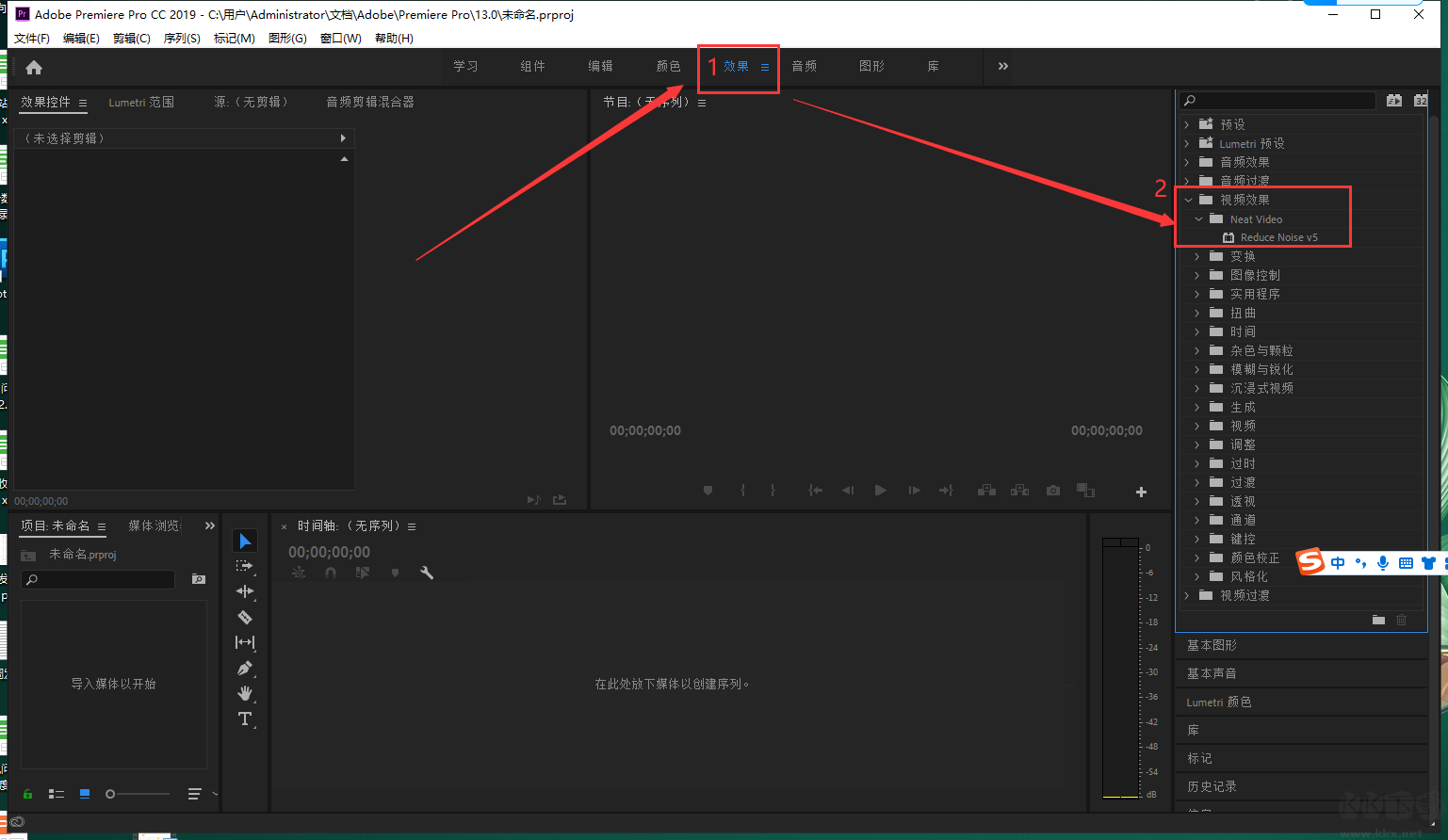Select the Pen tool
Screen dimensions: 1448x840
pyautogui.click(x=245, y=668)
